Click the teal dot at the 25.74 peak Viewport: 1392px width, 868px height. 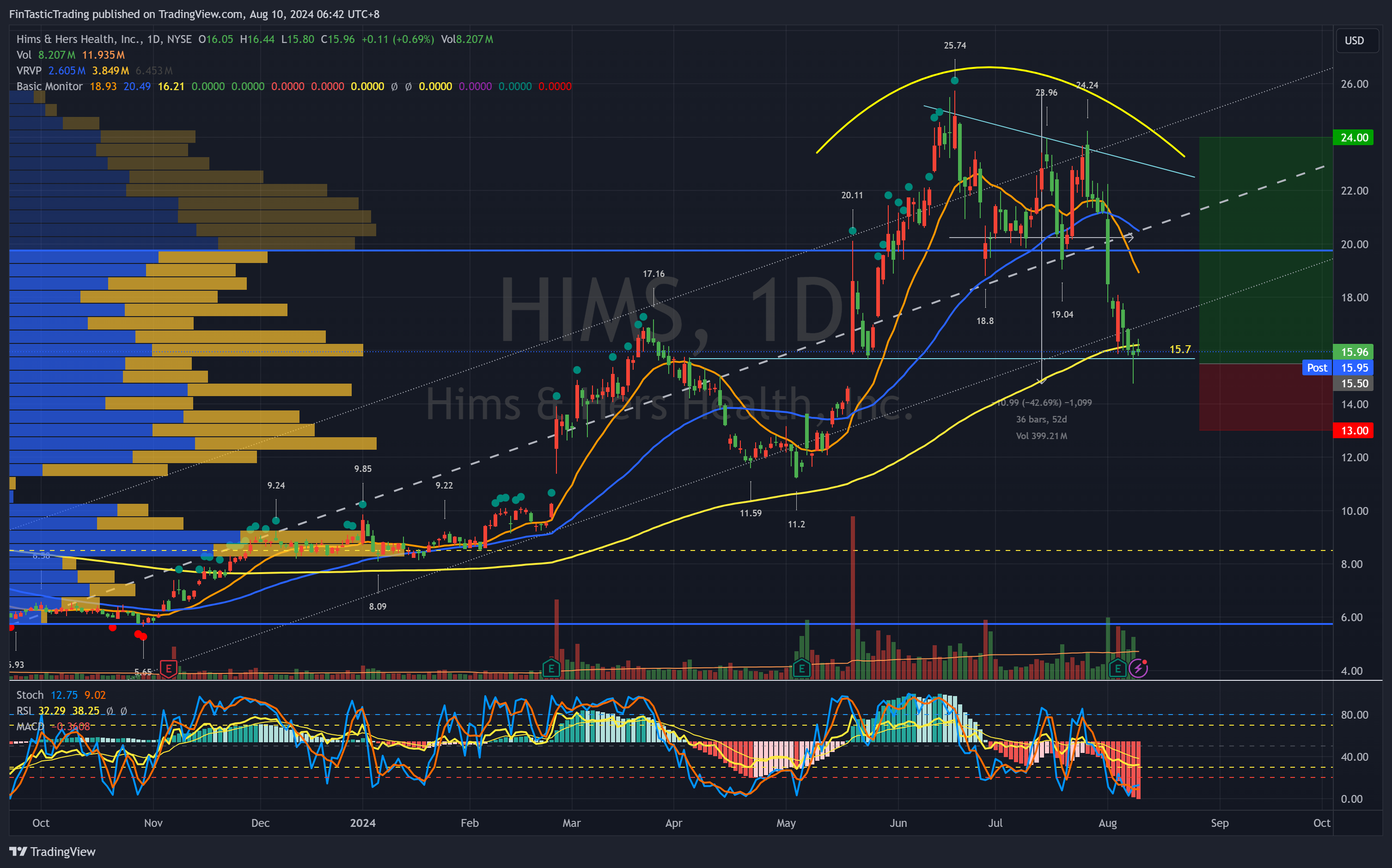955,80
